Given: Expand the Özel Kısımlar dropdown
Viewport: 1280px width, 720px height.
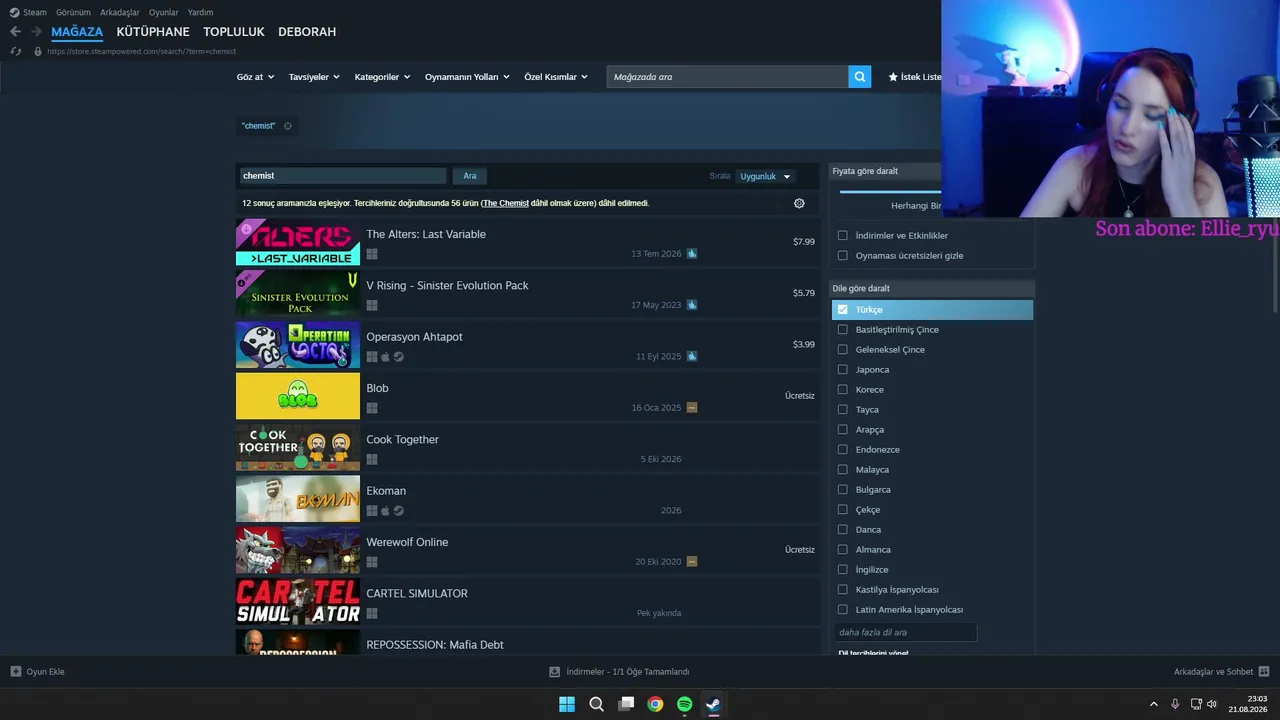Looking at the screenshot, I should point(556,77).
